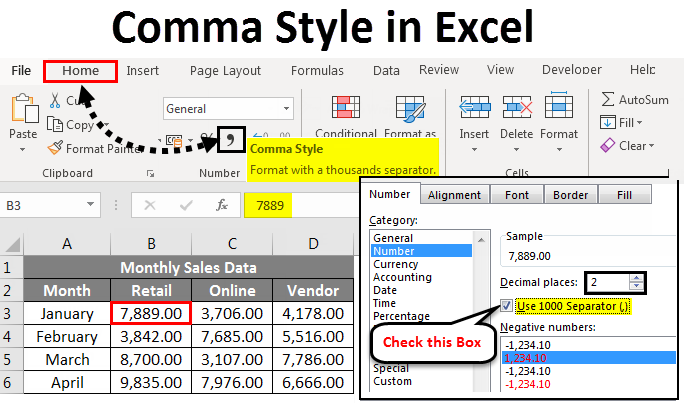Switch to Font tab in dialog
684x403 pixels.
click(x=517, y=195)
